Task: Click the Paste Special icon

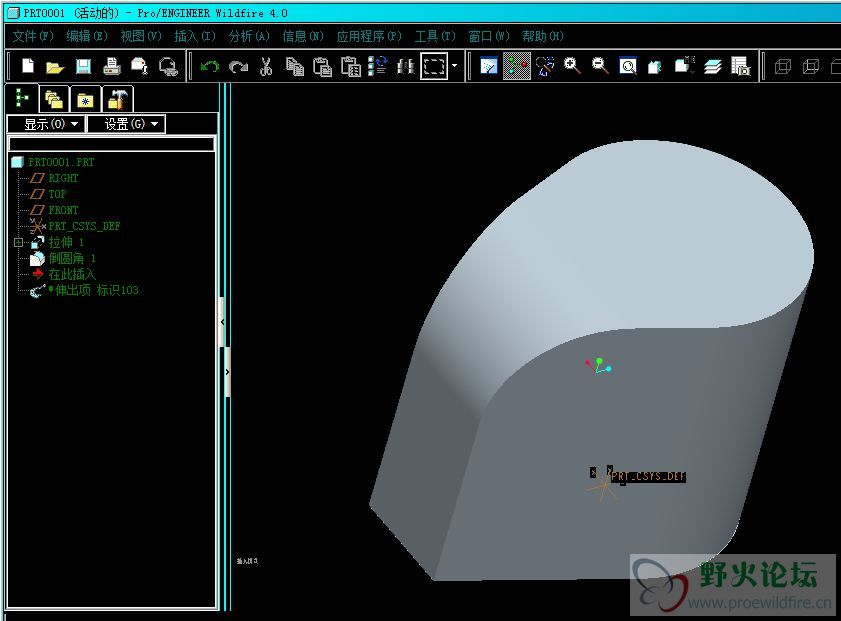Action: pyautogui.click(x=351, y=66)
